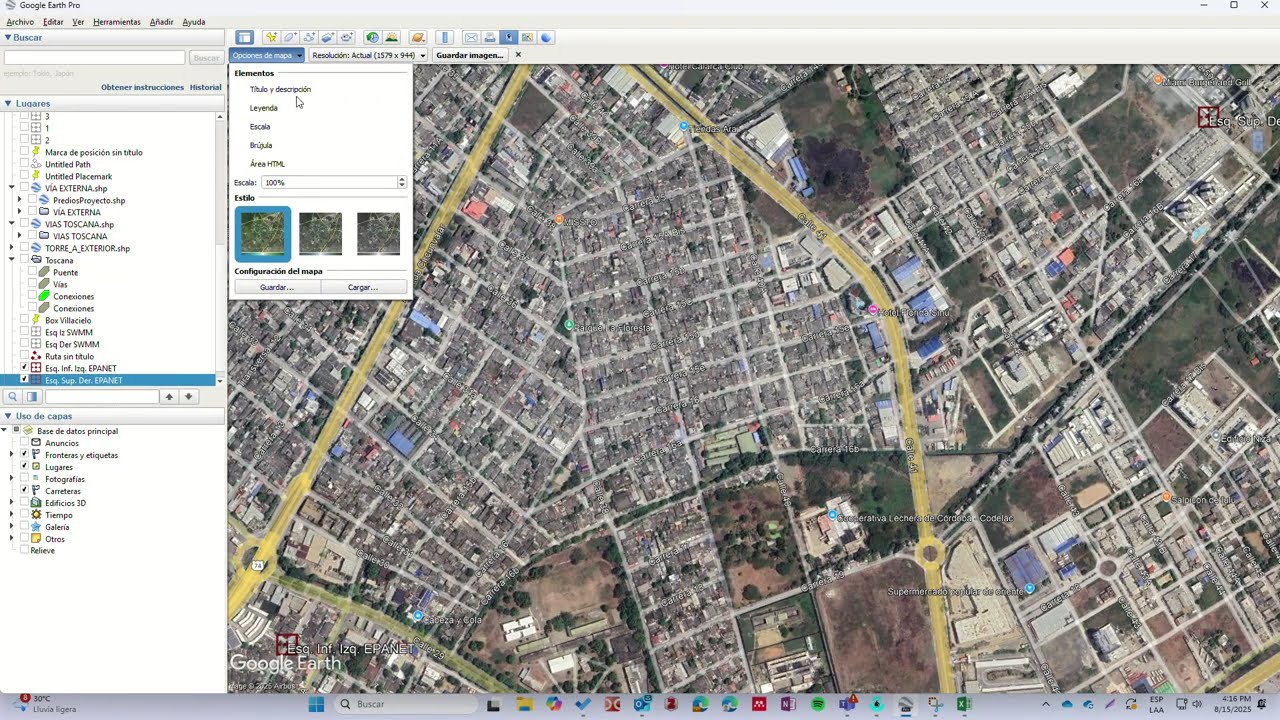Select the Add path tool
Image resolution: width=1280 pixels, height=720 pixels.
309,38
